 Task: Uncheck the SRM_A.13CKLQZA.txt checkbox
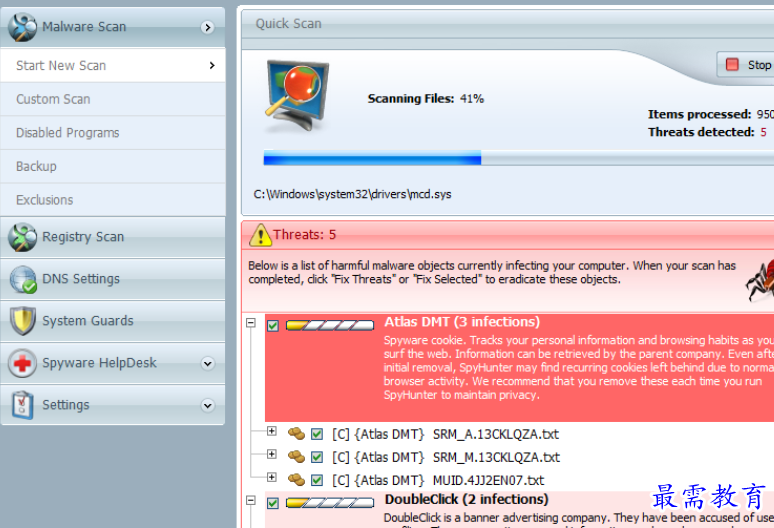point(317,434)
